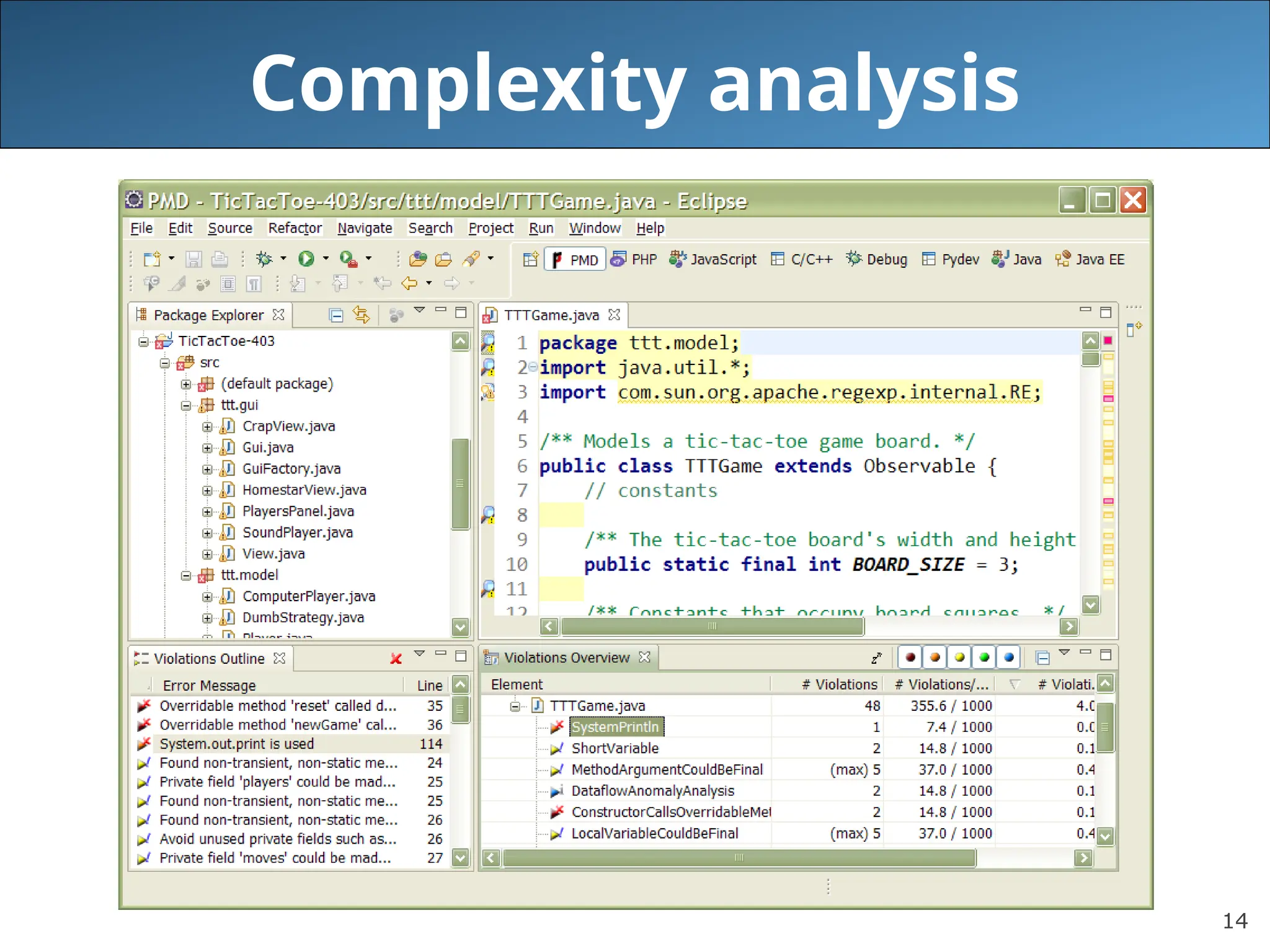Click the green Run button icon
Screen dimensions: 1270x952
(306, 259)
